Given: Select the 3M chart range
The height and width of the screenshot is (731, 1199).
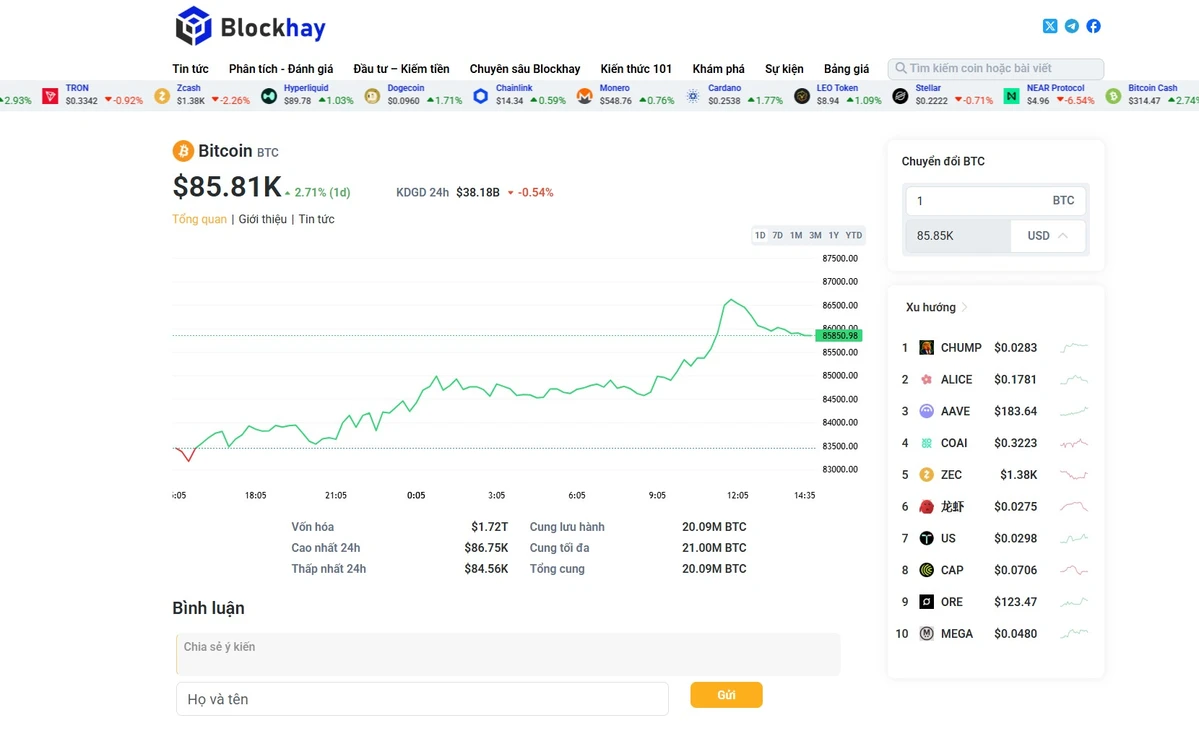Looking at the screenshot, I should point(815,236).
